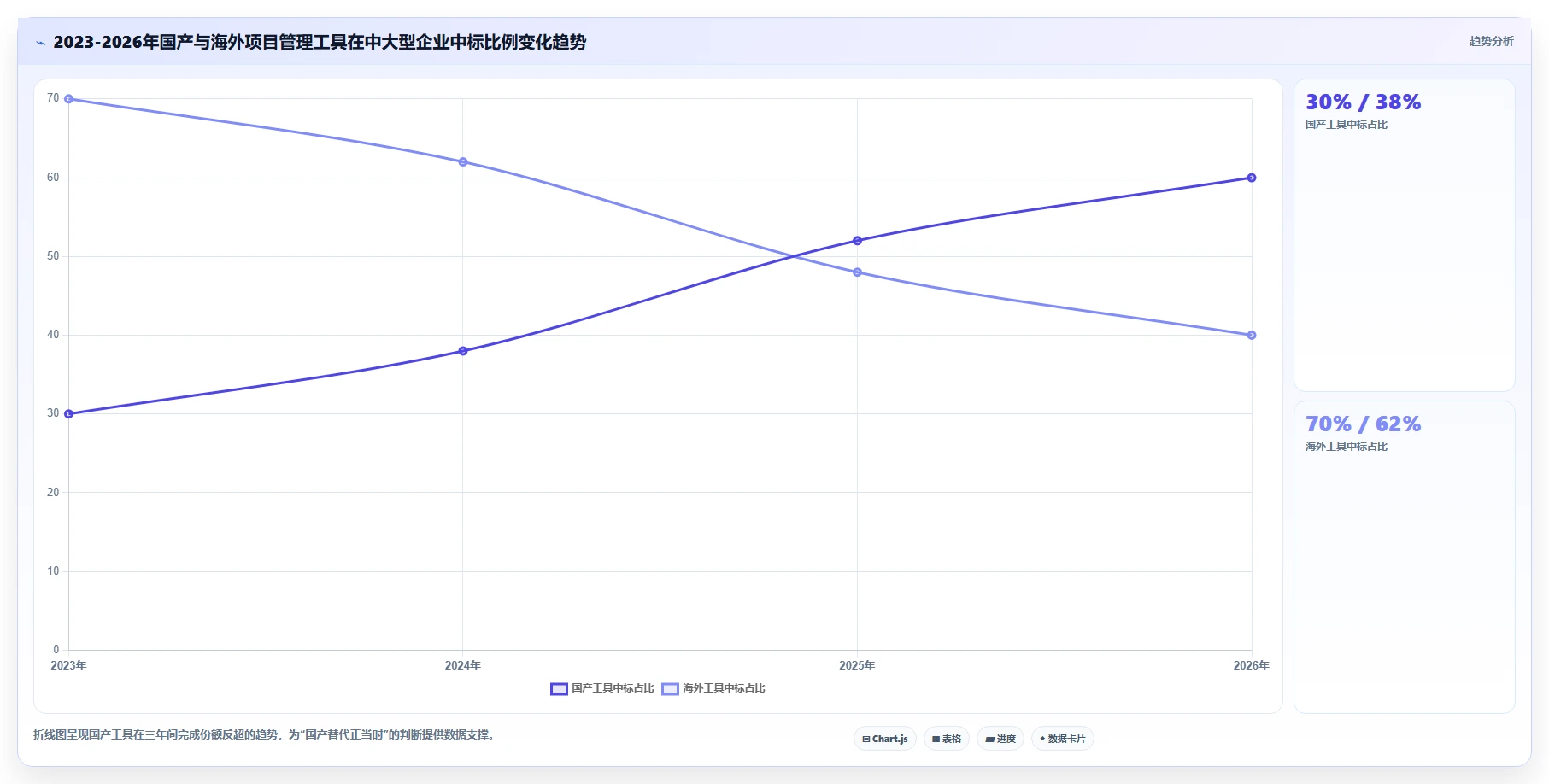Click the x-axis label 2024年
The width and height of the screenshot is (1549, 784).
point(463,665)
